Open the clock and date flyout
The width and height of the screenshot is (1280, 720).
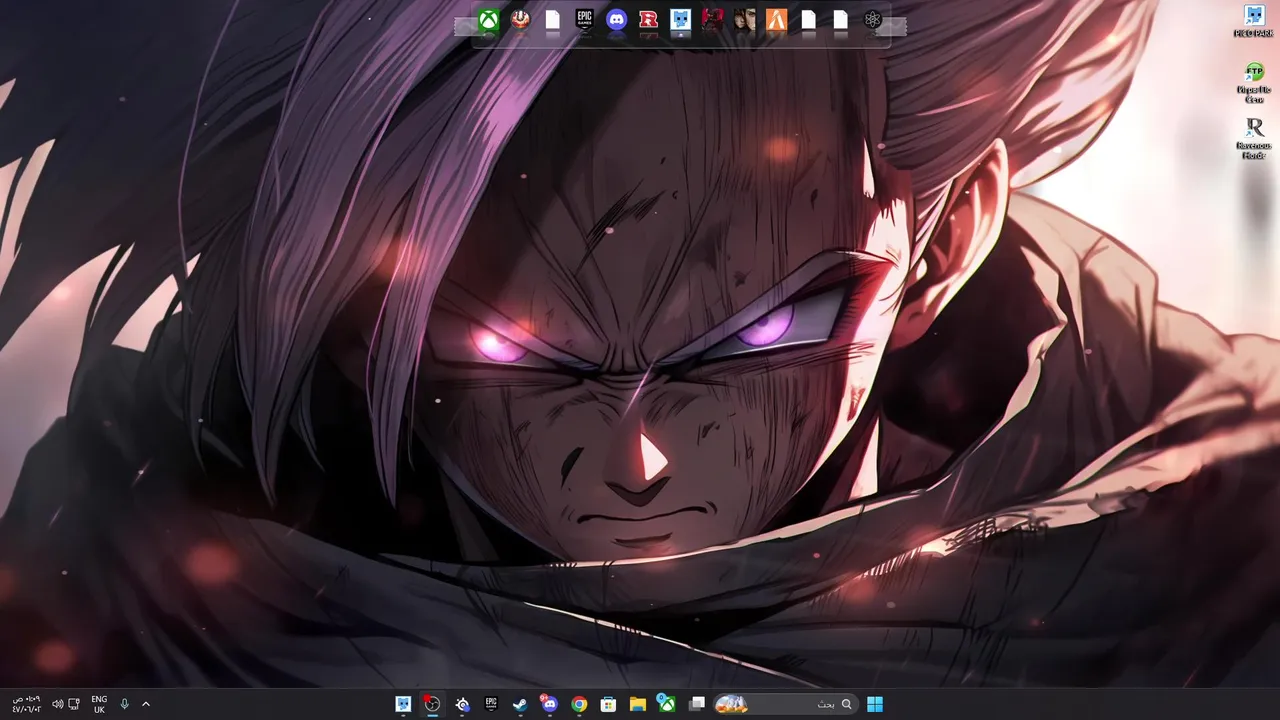[x=27, y=704]
